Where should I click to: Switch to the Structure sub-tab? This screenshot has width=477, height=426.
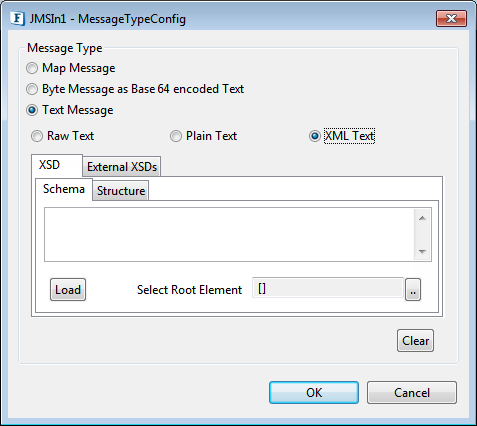tap(121, 191)
